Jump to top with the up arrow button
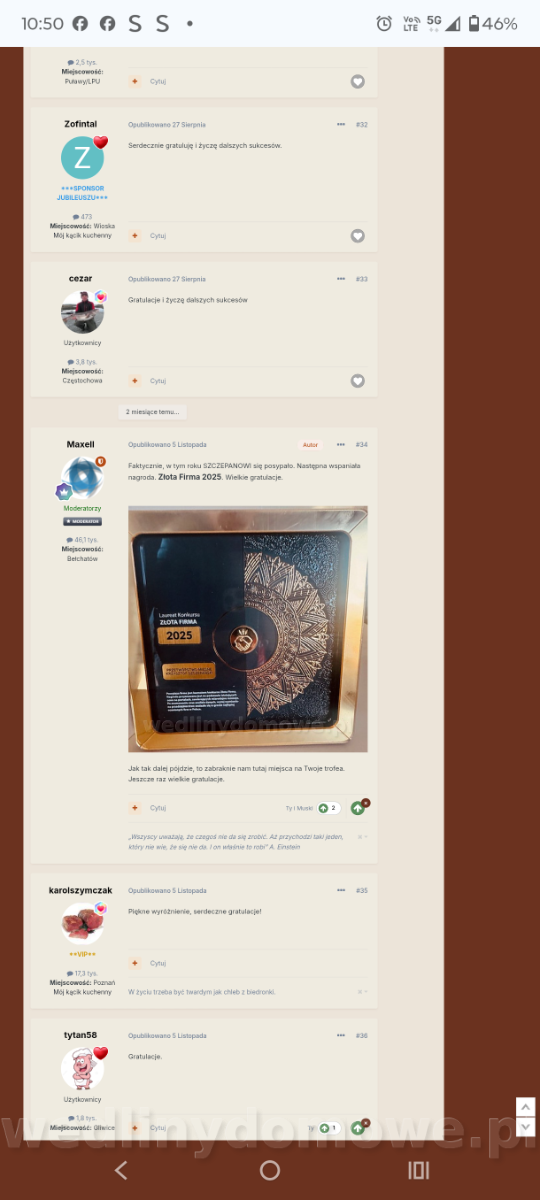The height and width of the screenshot is (1200, 540). tap(525, 1107)
